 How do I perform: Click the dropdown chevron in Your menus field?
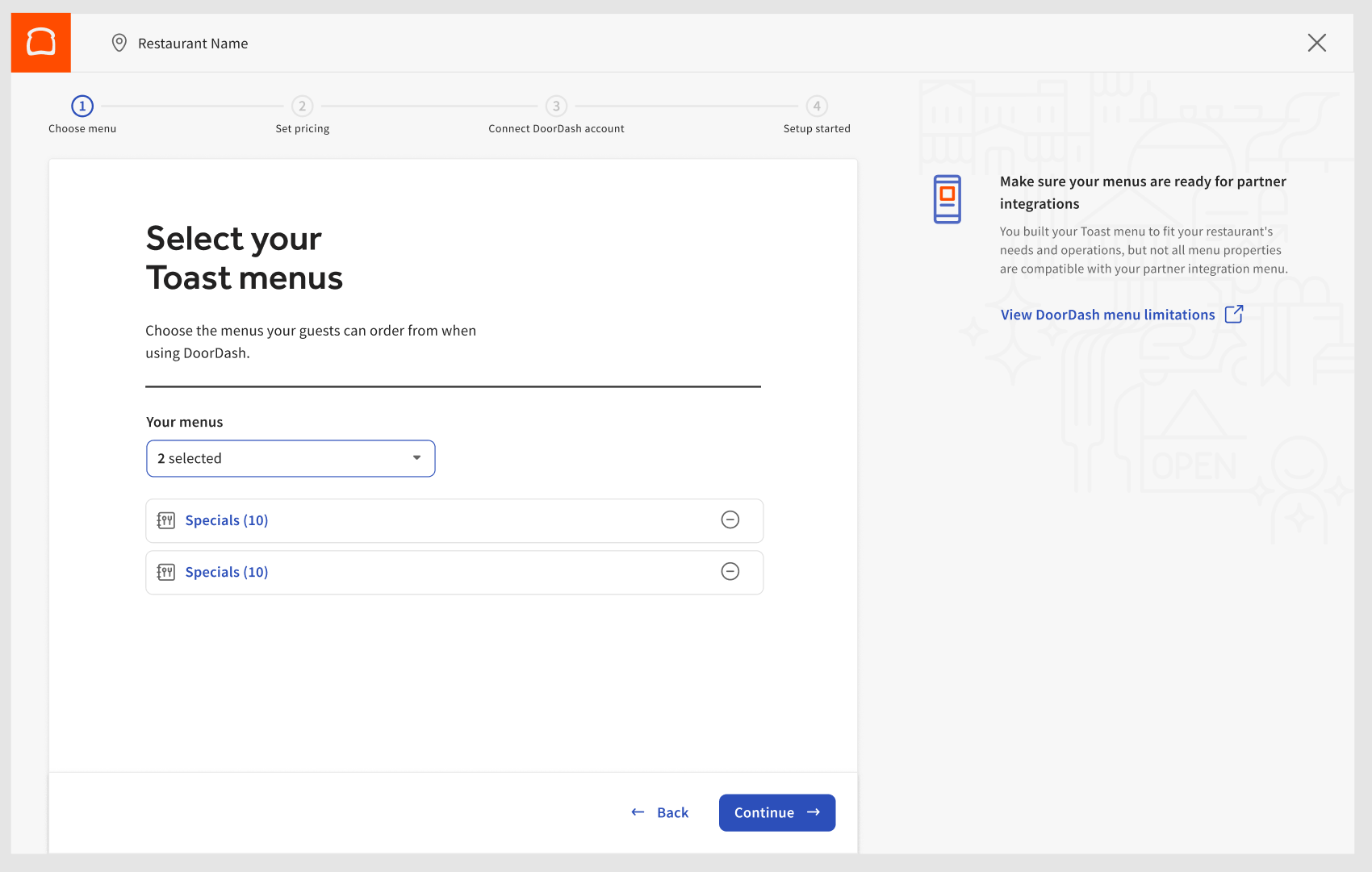click(x=416, y=458)
